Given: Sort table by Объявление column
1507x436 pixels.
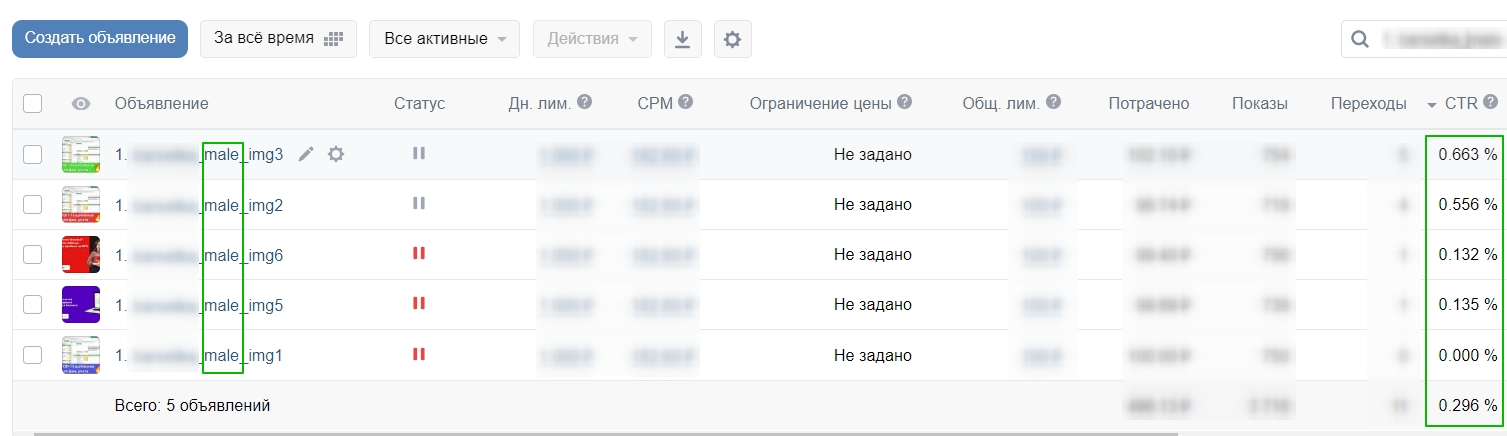Looking at the screenshot, I should 162,103.
